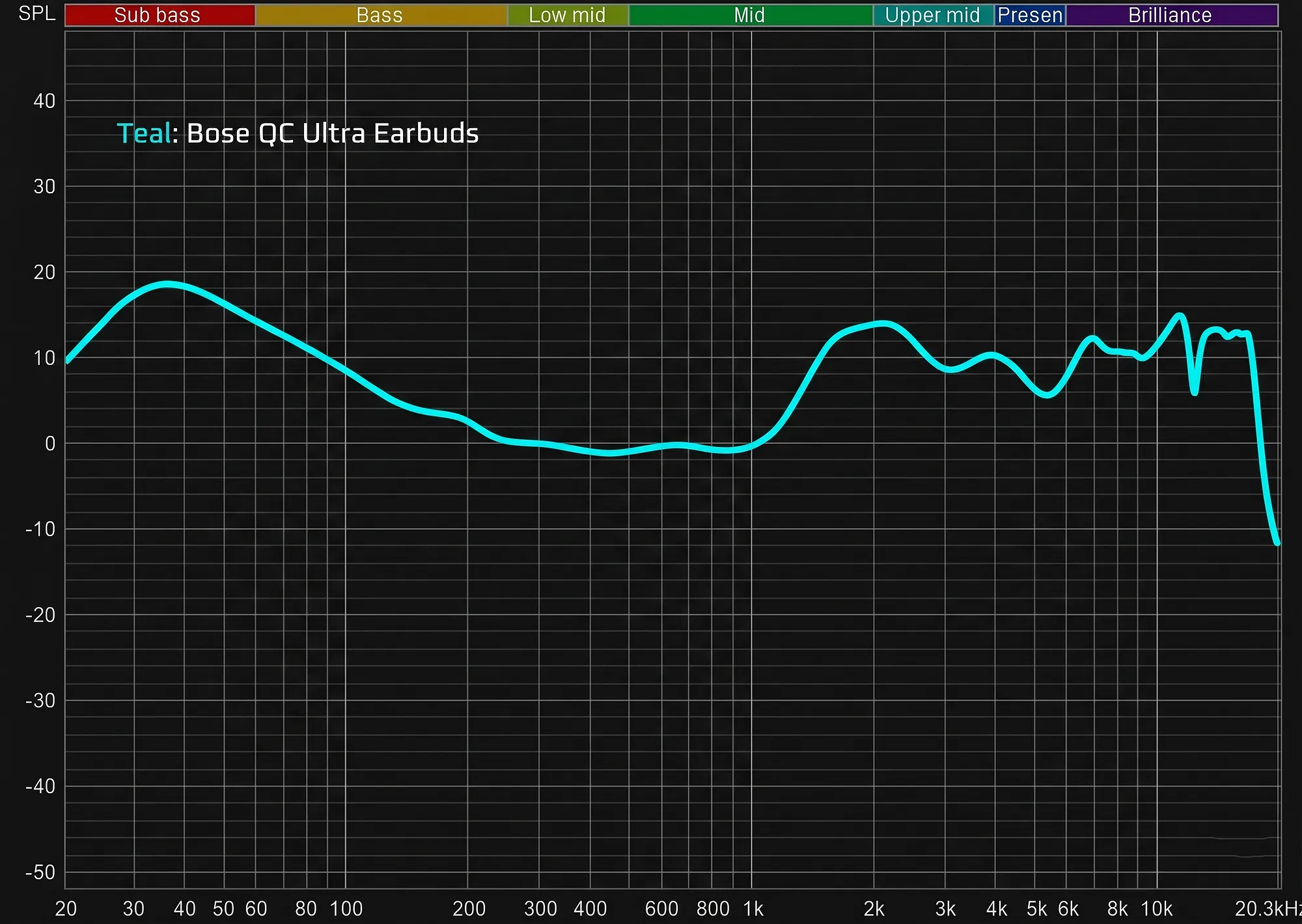Click the 60 frequency axis label
This screenshot has width=1302, height=924.
click(x=256, y=908)
